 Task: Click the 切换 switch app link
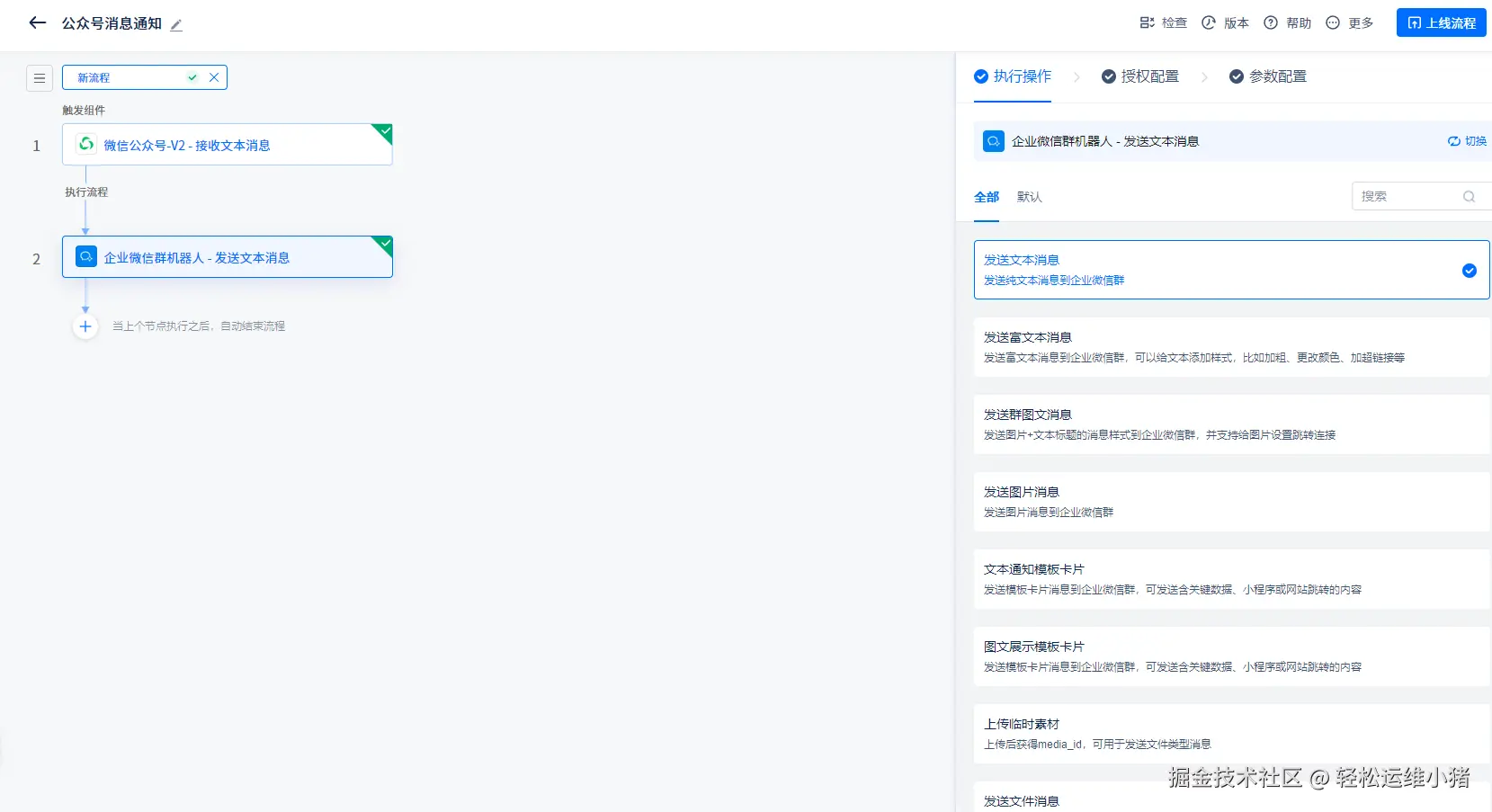[x=1467, y=141]
